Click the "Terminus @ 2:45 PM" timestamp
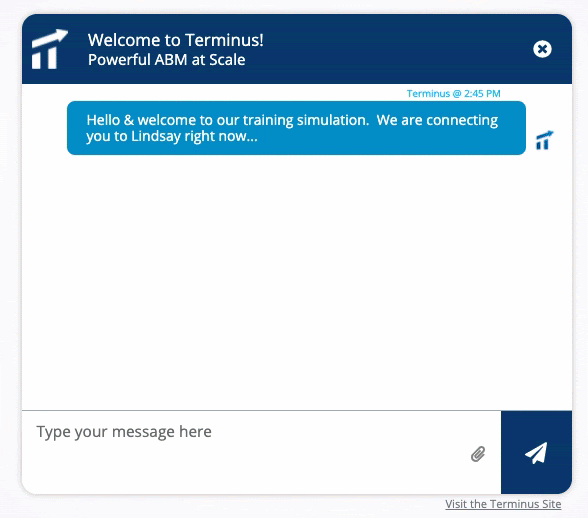 [453, 93]
